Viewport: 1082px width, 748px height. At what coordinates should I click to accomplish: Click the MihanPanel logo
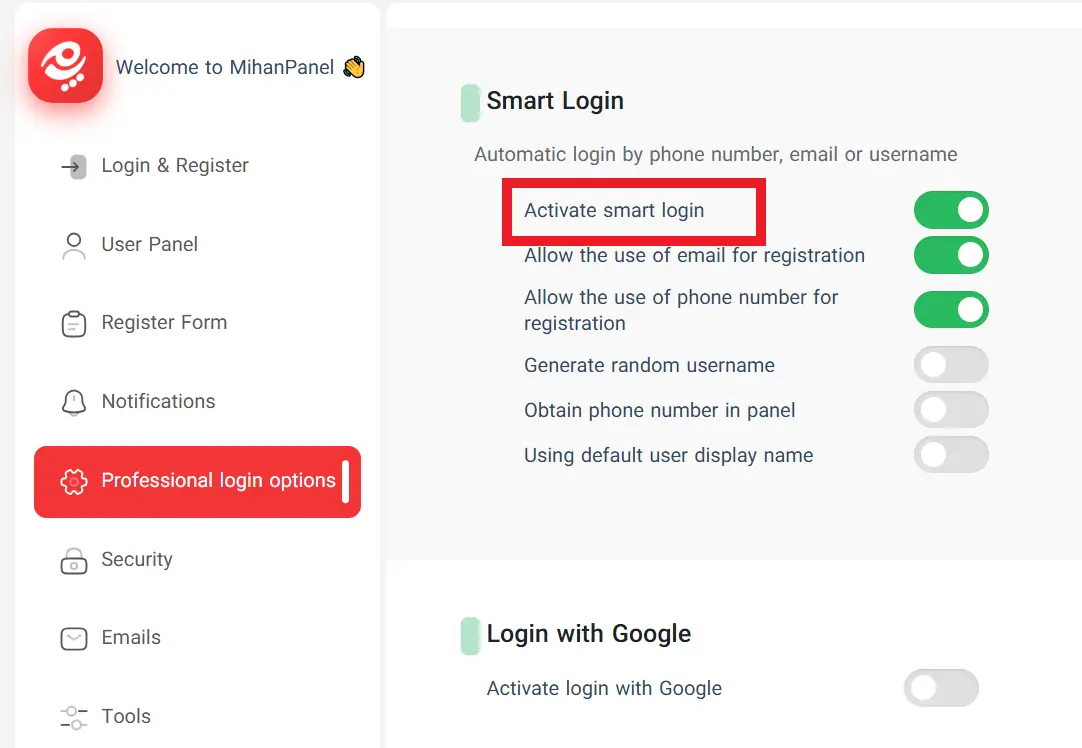pyautogui.click(x=64, y=64)
